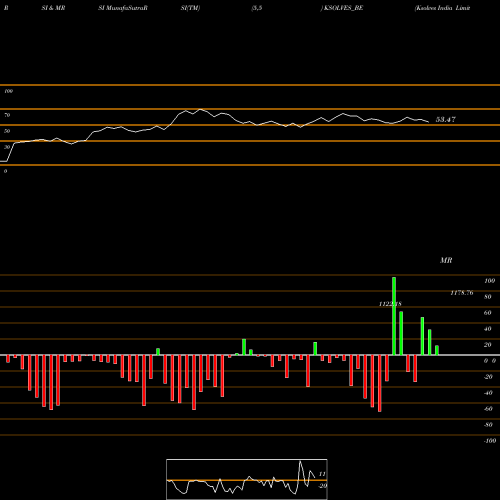
Task: Click the MR axis label 20
Action: point(488,345)
